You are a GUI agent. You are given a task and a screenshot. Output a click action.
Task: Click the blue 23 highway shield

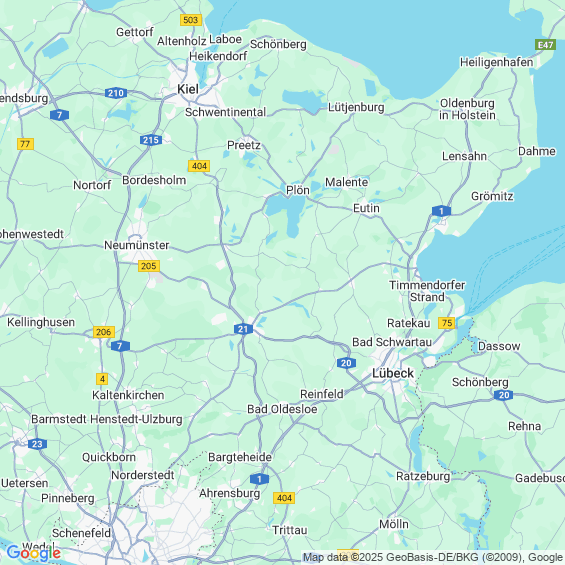click(x=37, y=444)
